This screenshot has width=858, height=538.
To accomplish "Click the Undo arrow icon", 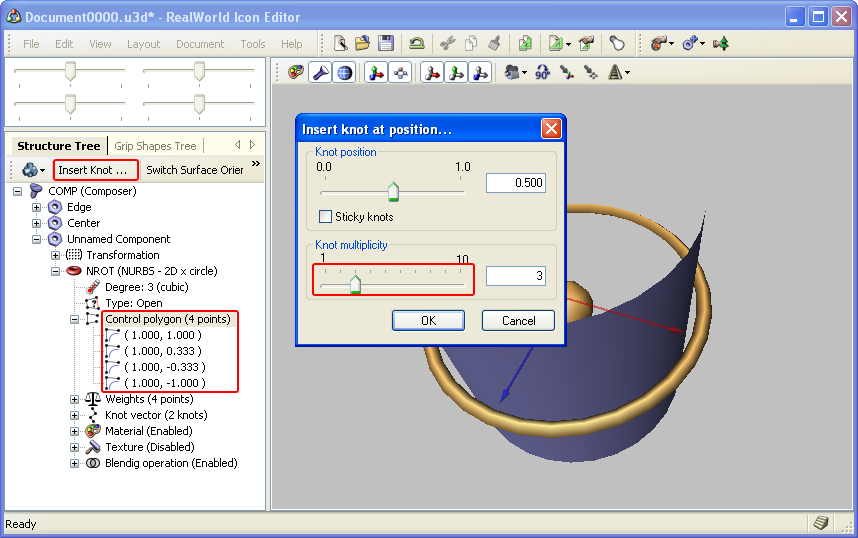I will point(417,43).
